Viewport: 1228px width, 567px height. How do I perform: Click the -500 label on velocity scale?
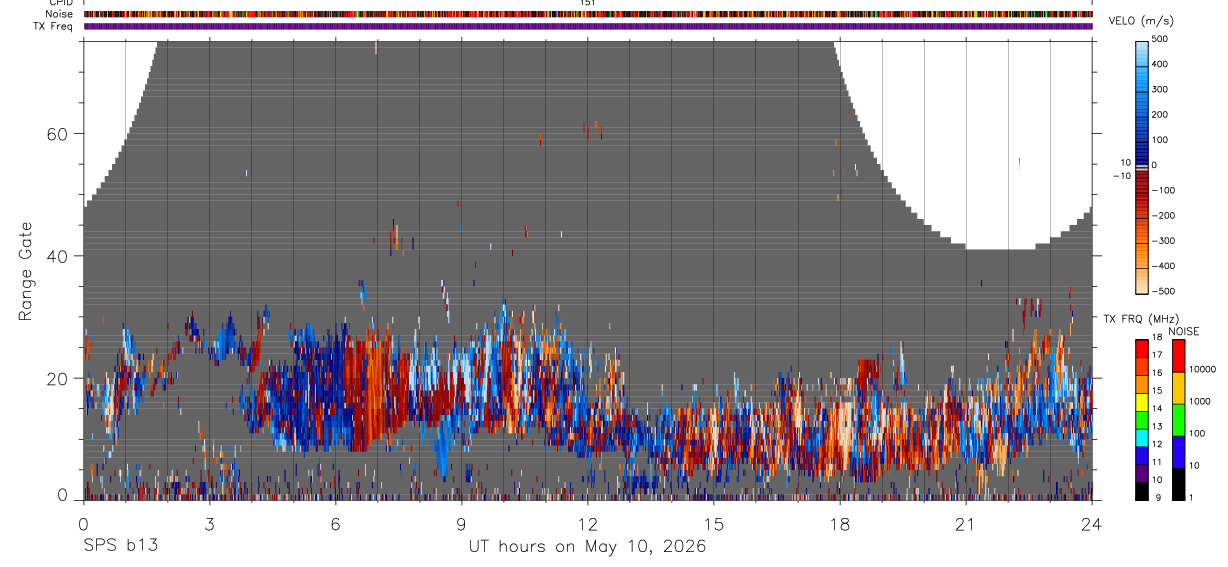1164,291
